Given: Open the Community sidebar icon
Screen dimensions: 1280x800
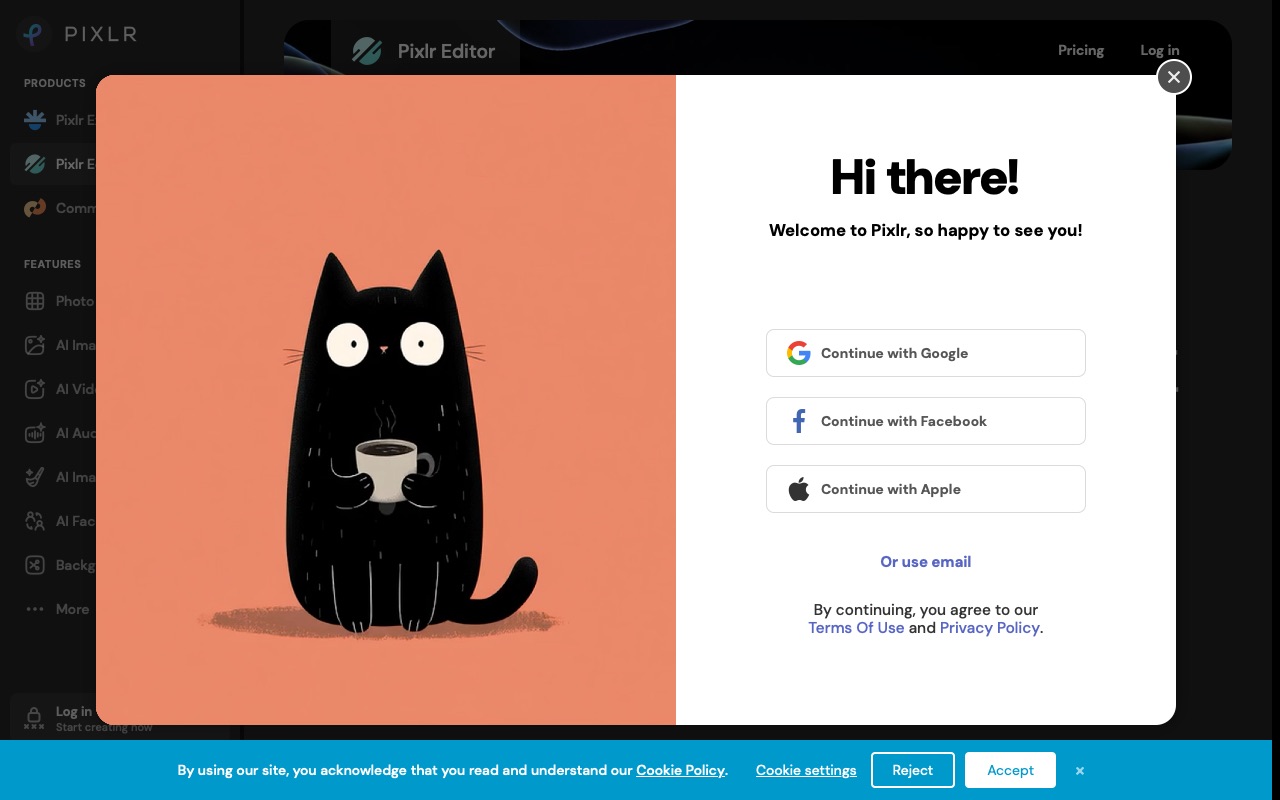Looking at the screenshot, I should pyautogui.click(x=35, y=208).
